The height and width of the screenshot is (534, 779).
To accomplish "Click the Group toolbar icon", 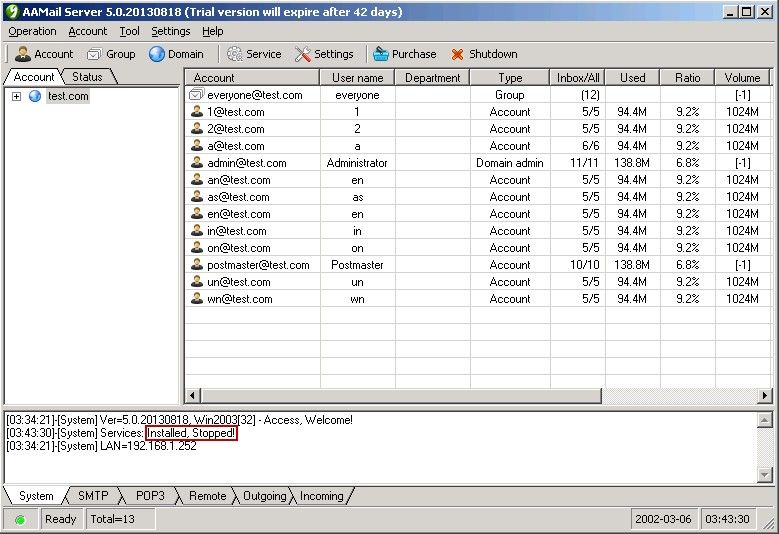I will (x=94, y=54).
